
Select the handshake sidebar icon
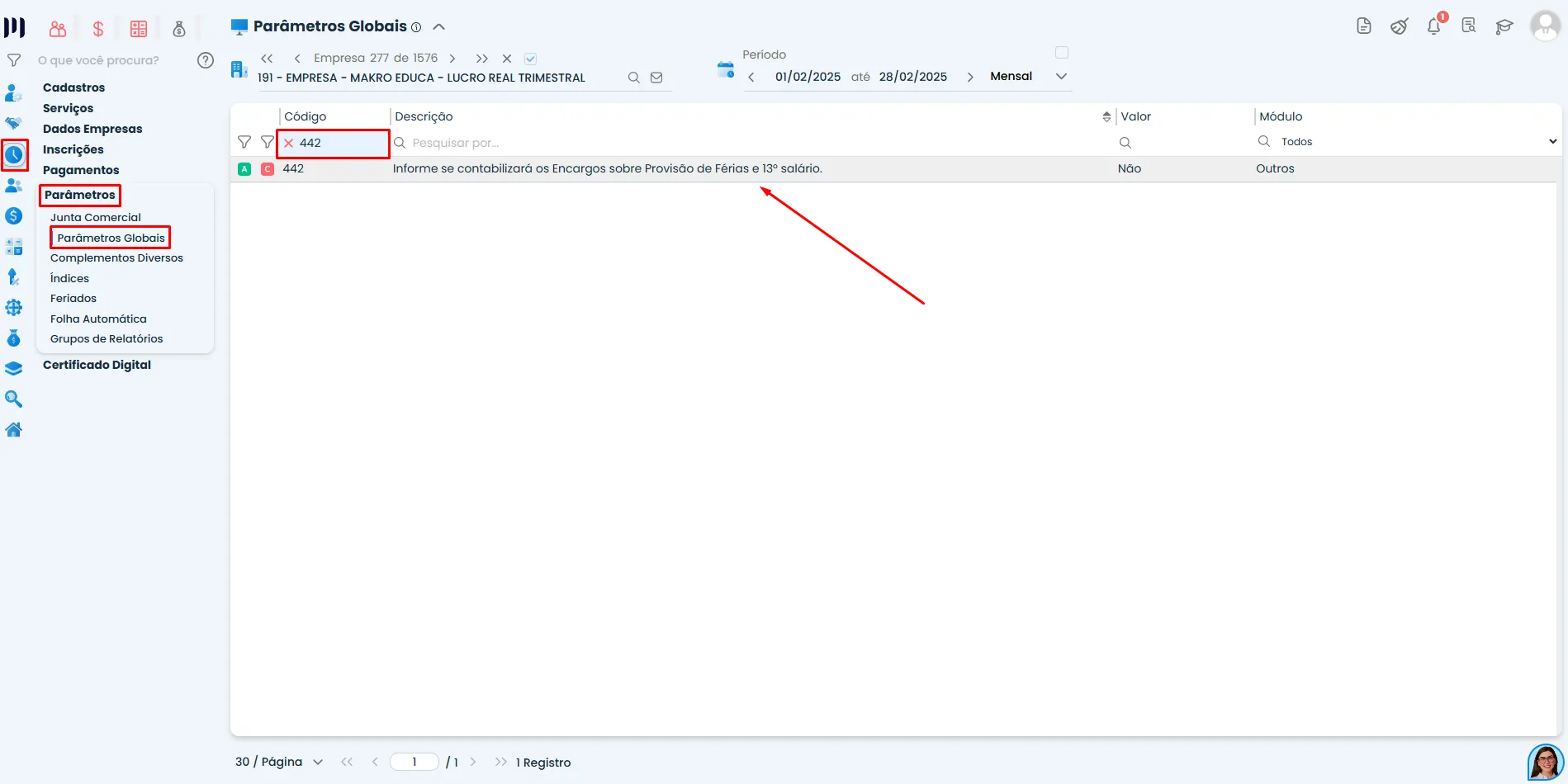(x=14, y=123)
